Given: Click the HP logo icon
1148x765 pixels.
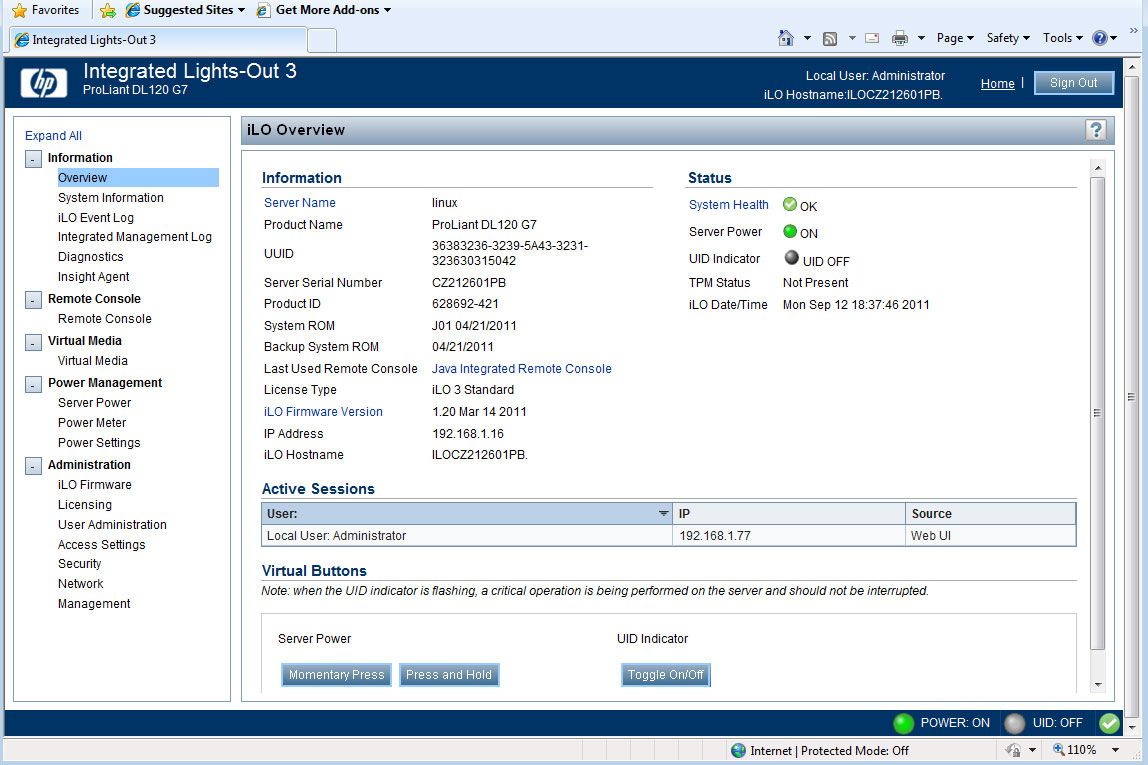Looking at the screenshot, I should (43, 83).
